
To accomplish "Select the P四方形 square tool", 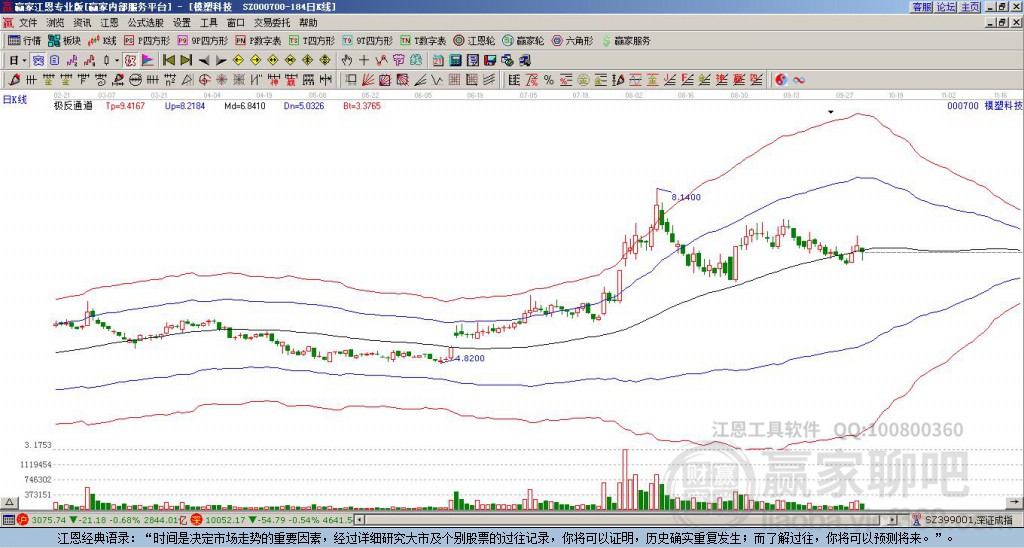I will [147, 40].
